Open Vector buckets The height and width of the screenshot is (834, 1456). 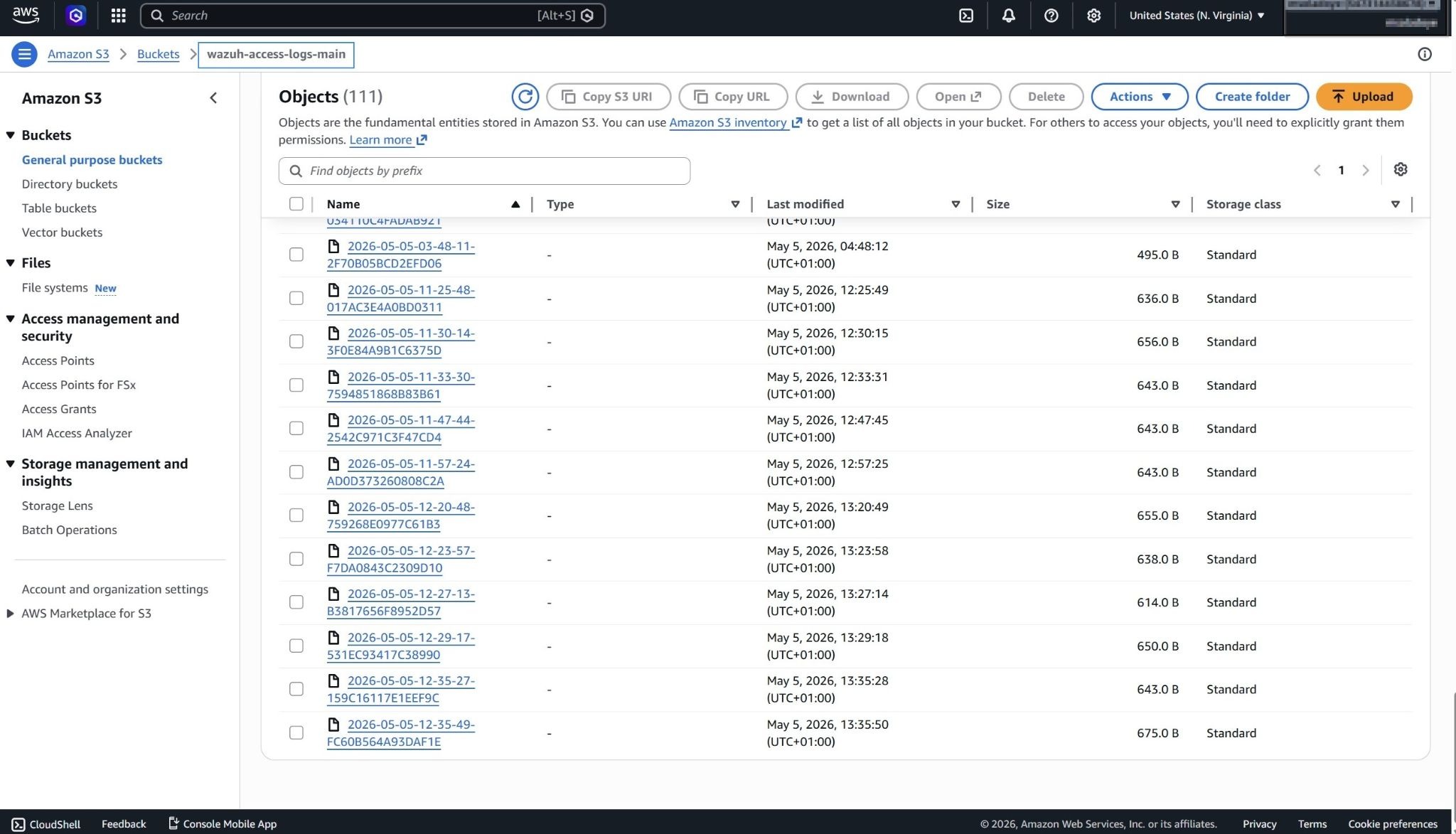62,232
